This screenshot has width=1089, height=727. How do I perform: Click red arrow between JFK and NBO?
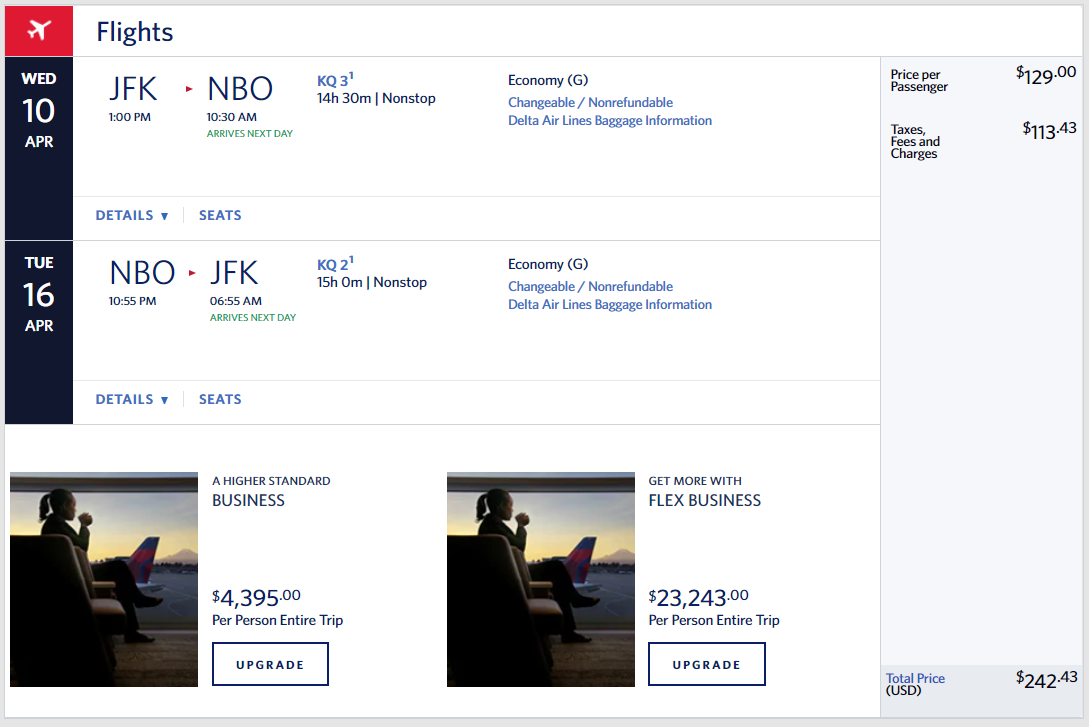(x=189, y=89)
